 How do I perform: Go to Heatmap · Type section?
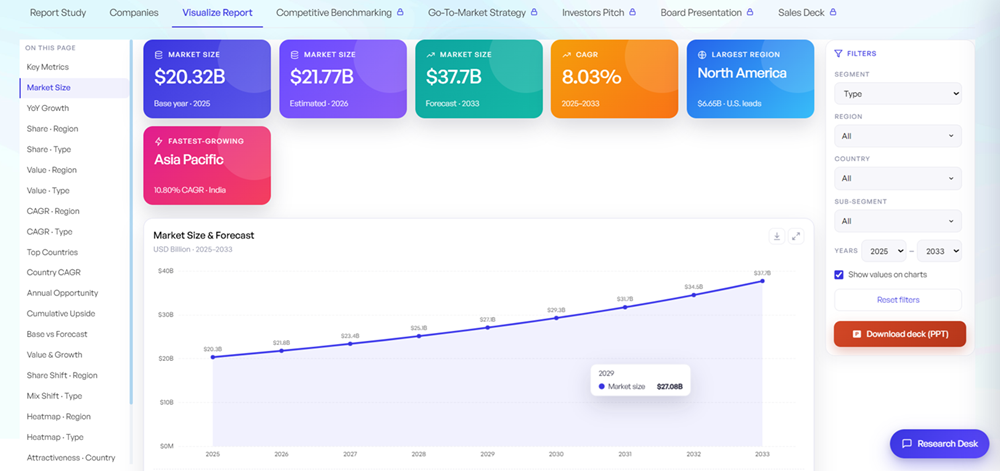point(55,437)
